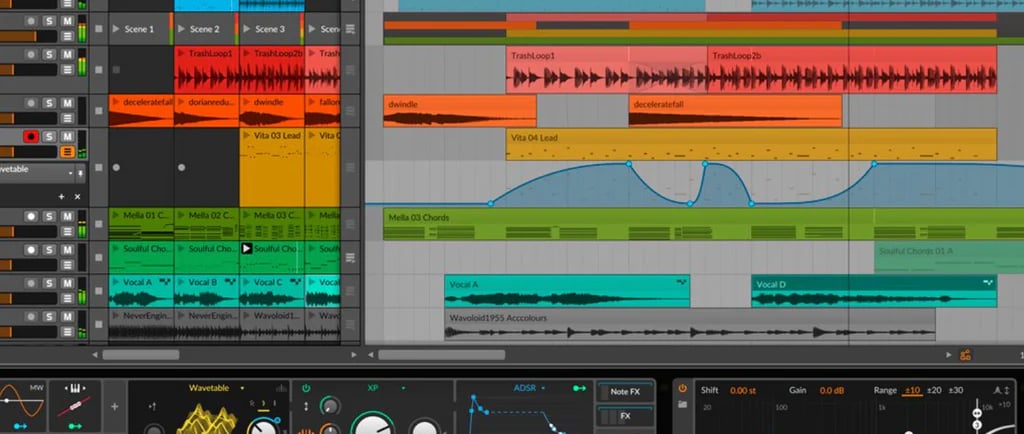Screen dimensions: 1024x434
Task: Stop clips on the Vocal track
Action: click(x=99, y=290)
